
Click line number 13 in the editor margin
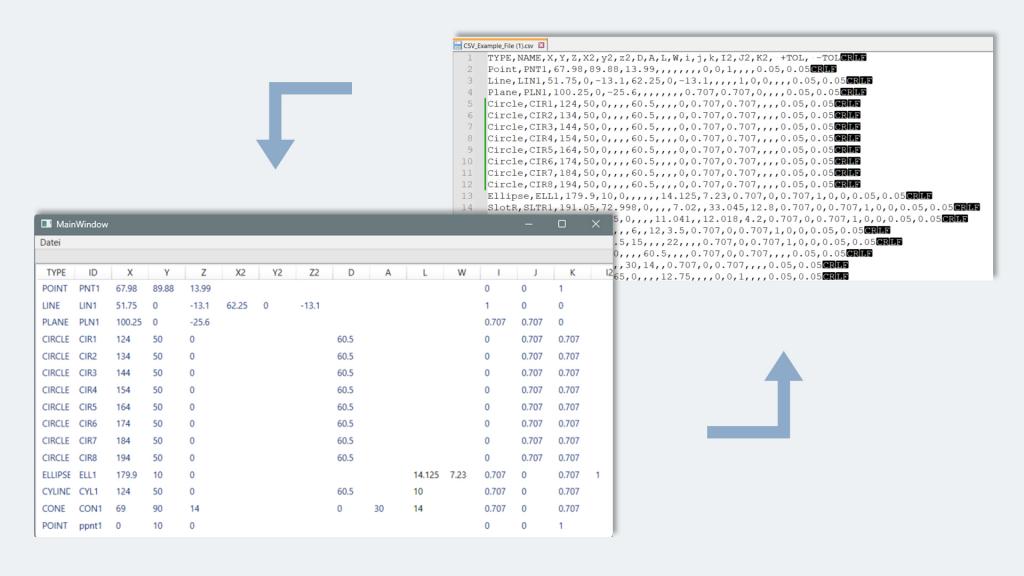pos(468,196)
